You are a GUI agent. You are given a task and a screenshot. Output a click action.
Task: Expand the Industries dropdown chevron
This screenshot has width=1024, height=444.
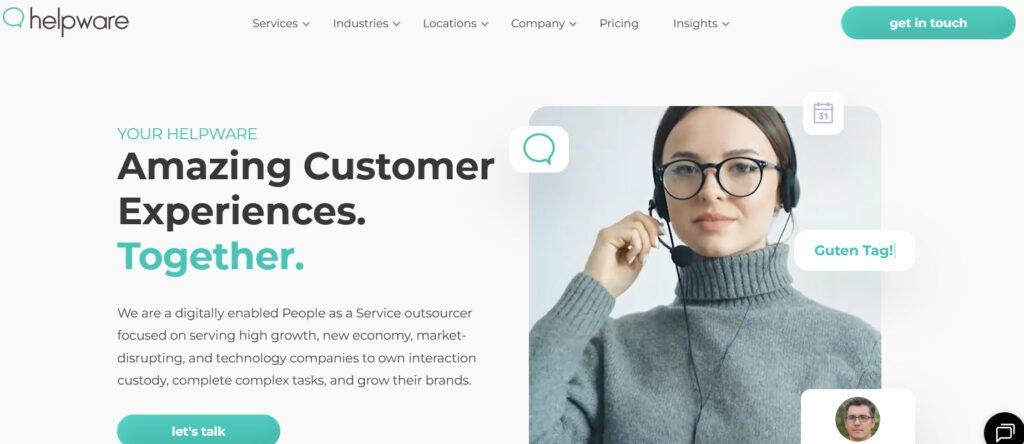click(x=396, y=24)
